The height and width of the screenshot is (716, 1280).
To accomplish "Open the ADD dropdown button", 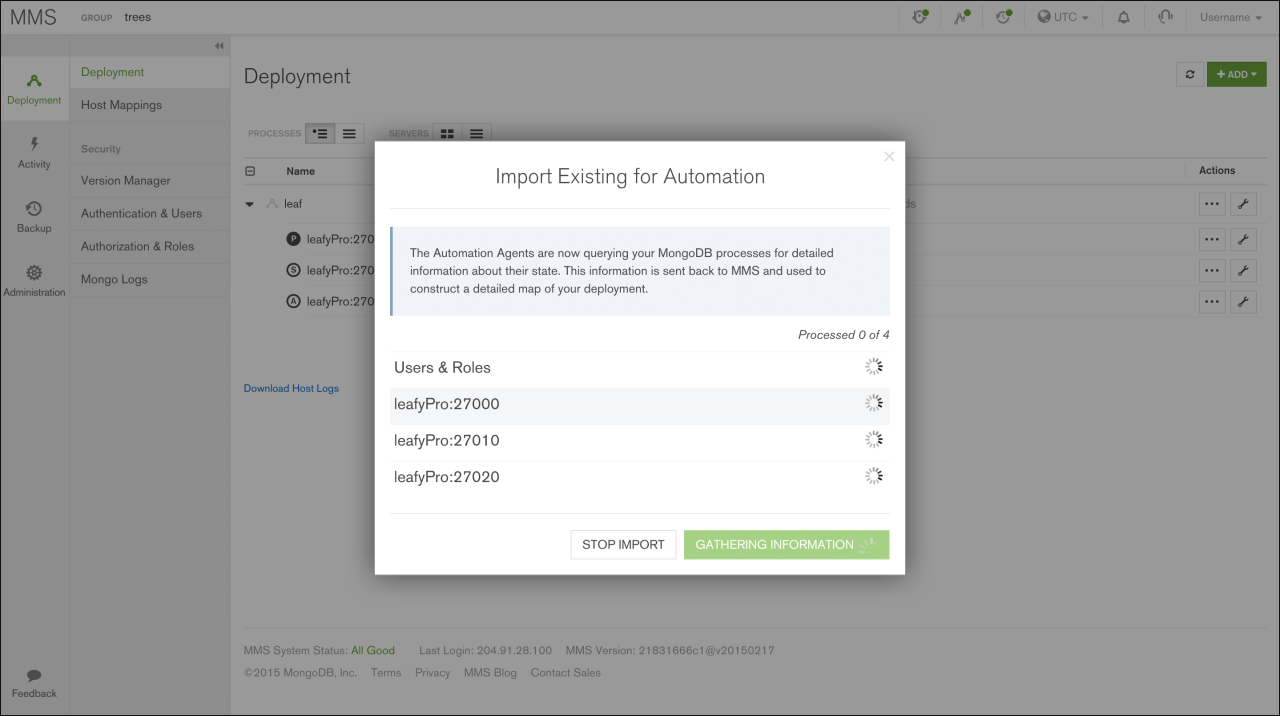I will [1237, 75].
